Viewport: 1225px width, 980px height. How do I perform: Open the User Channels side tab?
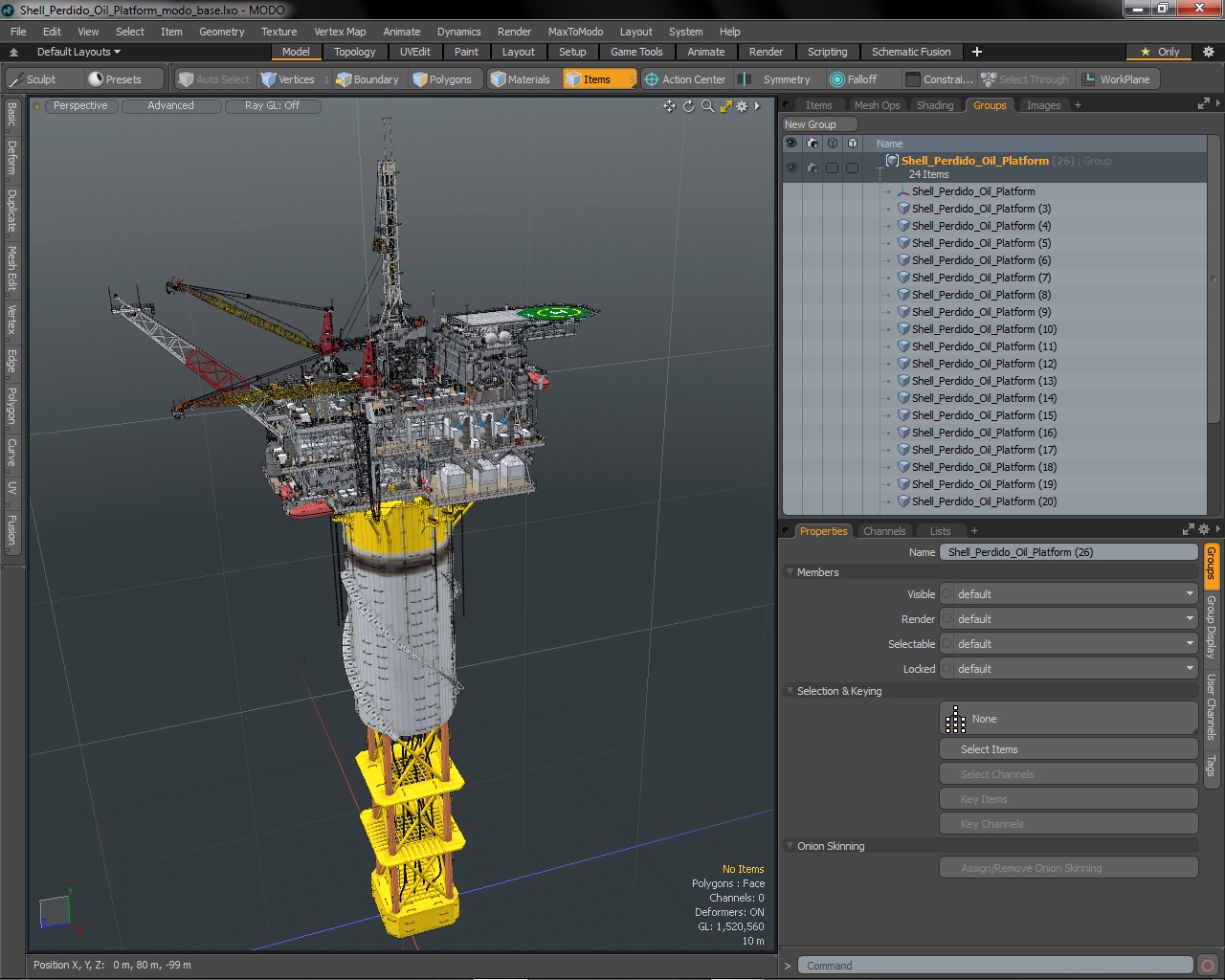[x=1212, y=706]
